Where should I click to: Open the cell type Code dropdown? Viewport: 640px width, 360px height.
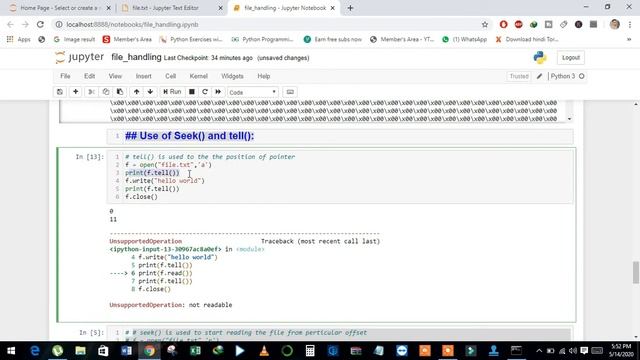click(253, 92)
